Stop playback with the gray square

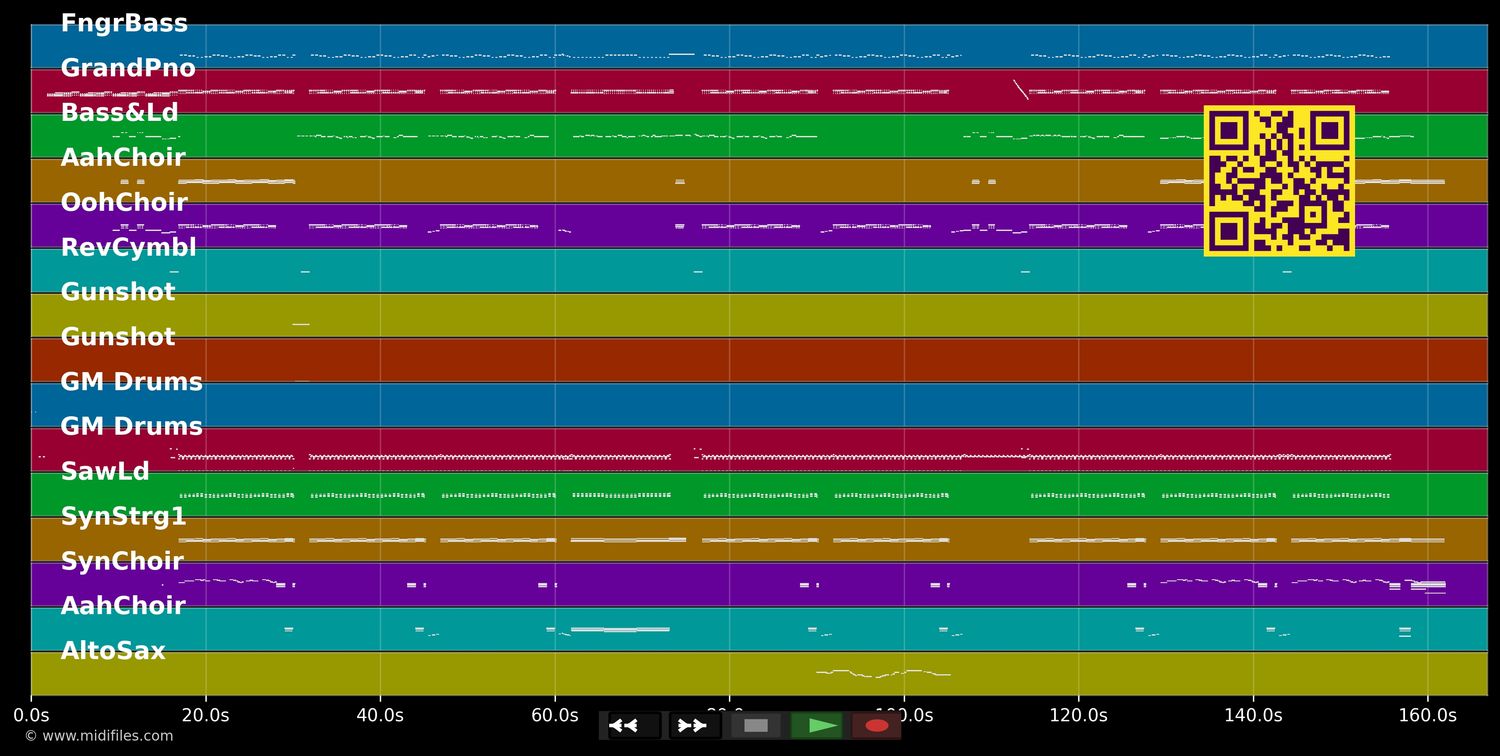(756, 726)
